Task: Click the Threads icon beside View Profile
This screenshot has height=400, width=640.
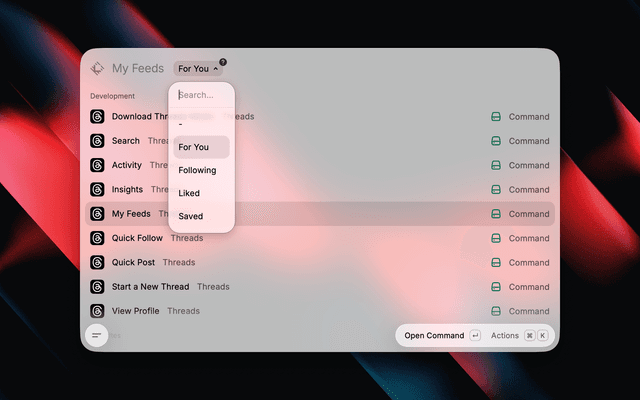Action: (x=97, y=311)
